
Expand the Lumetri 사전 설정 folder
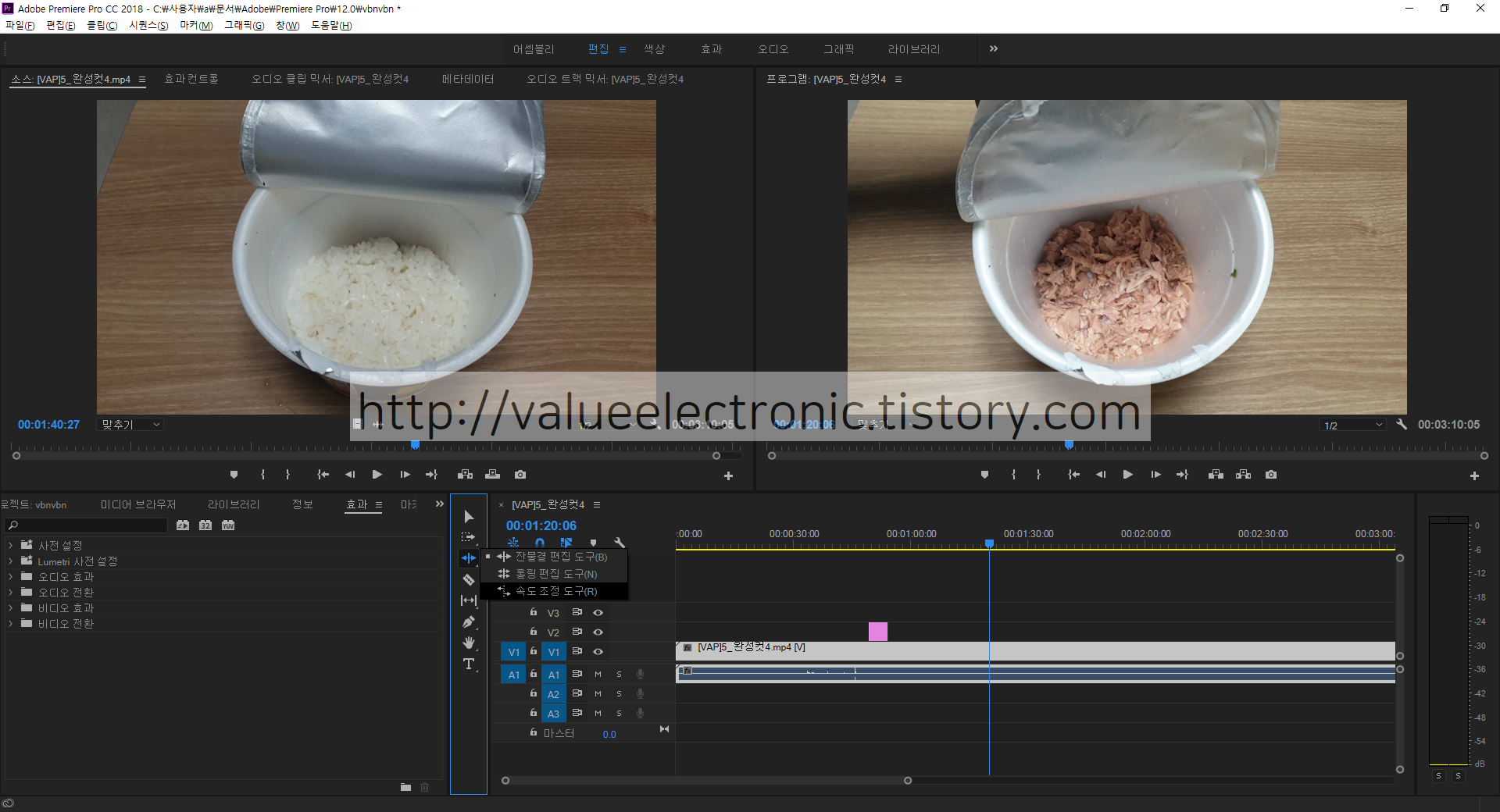(10, 561)
